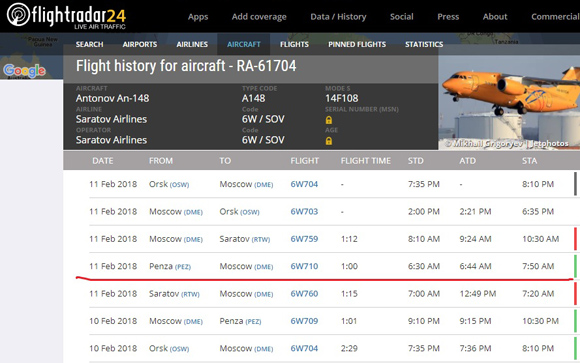Open the About menu item

pos(495,17)
